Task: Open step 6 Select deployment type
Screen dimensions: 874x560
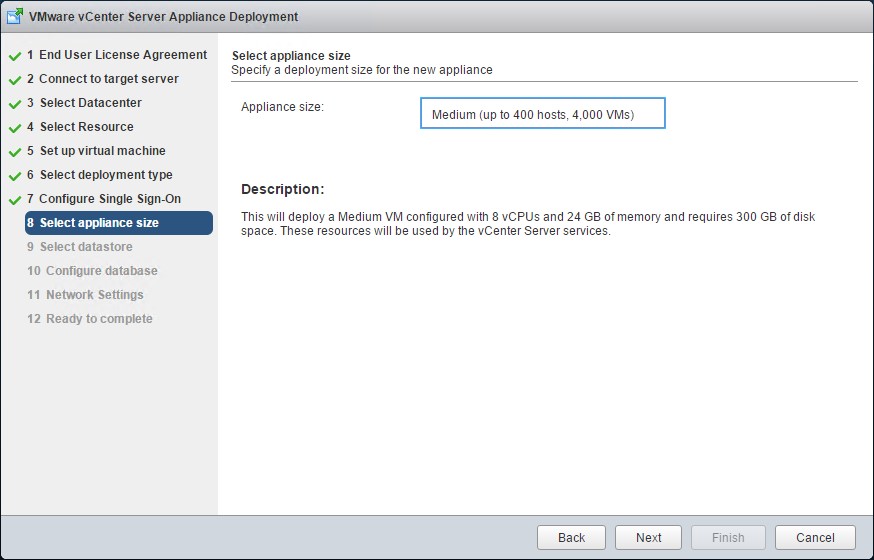Action: [x=100, y=174]
